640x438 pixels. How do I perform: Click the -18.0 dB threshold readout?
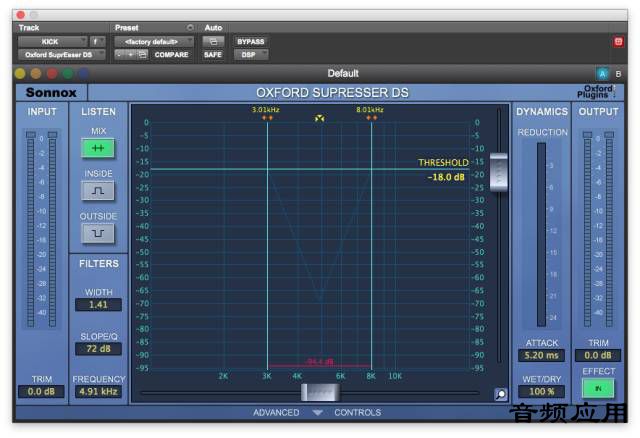click(x=446, y=177)
